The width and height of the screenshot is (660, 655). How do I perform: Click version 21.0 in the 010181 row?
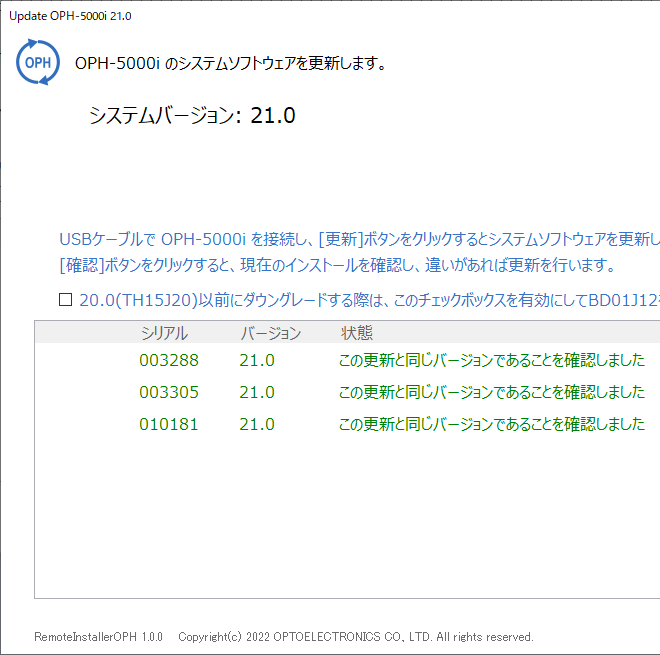click(x=257, y=424)
